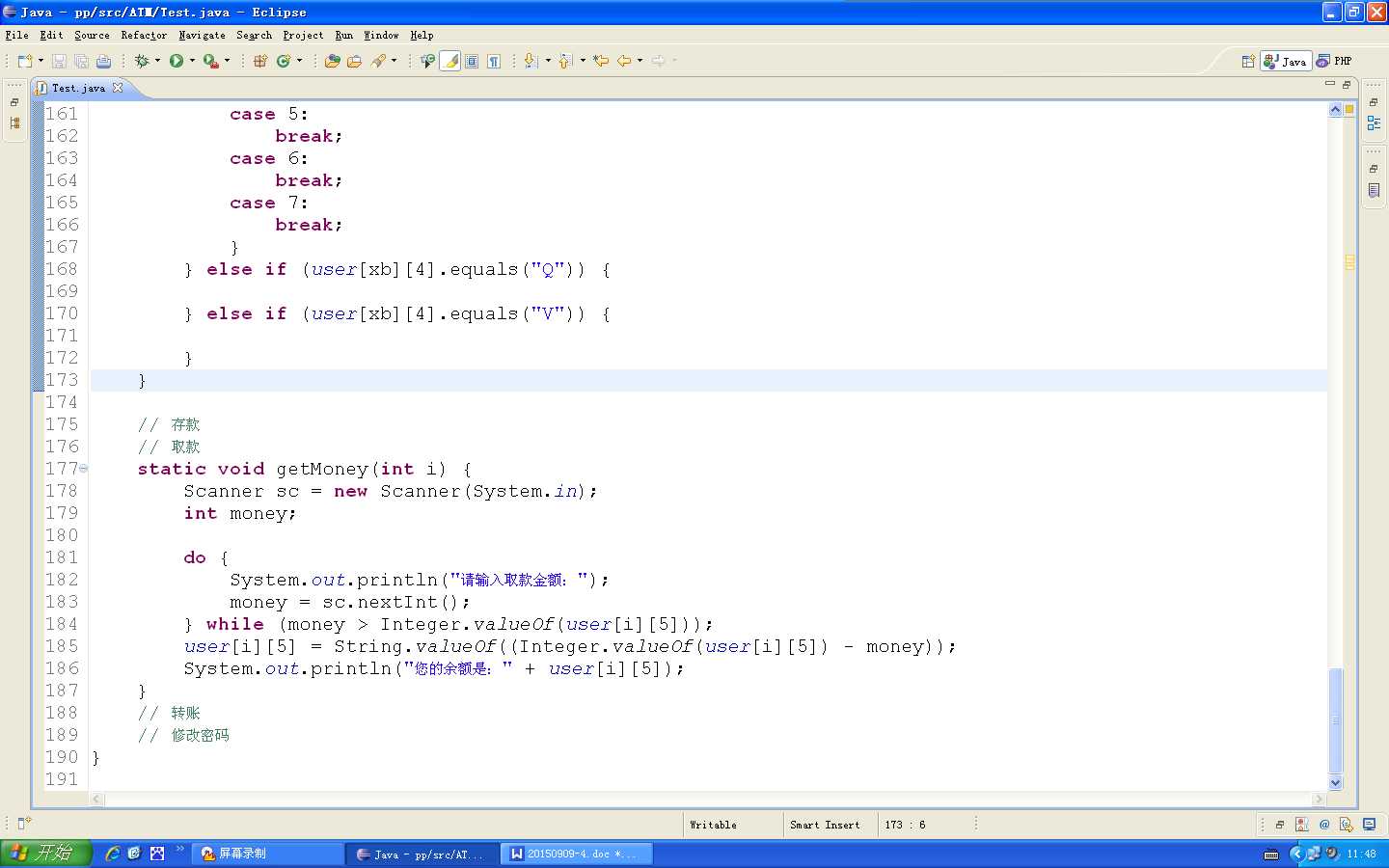This screenshot has width=1389, height=868.
Task: Click the New Java Package icon
Action: 260,61
